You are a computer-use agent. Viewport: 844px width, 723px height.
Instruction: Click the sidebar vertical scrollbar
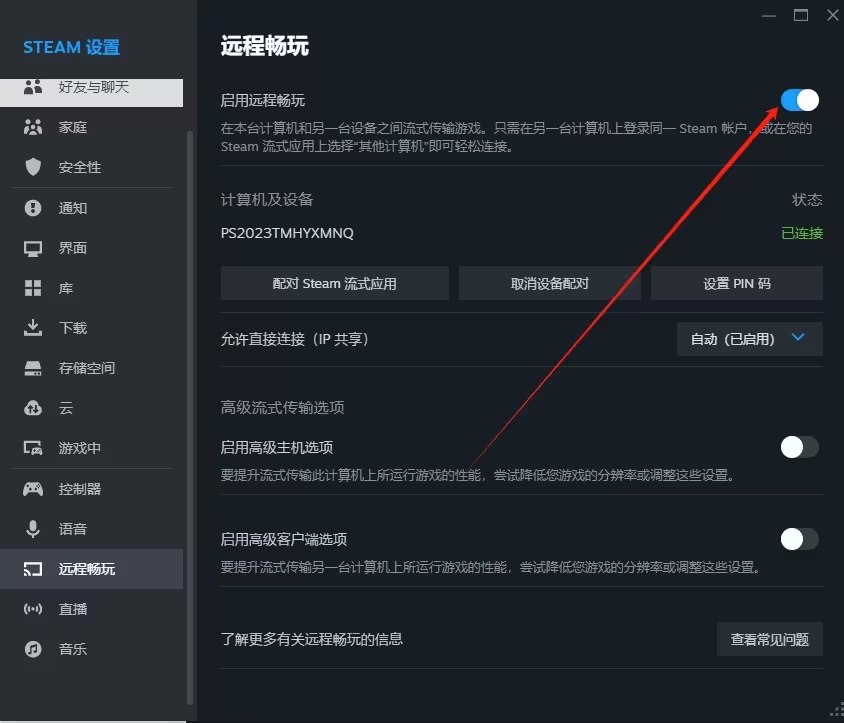189,417
